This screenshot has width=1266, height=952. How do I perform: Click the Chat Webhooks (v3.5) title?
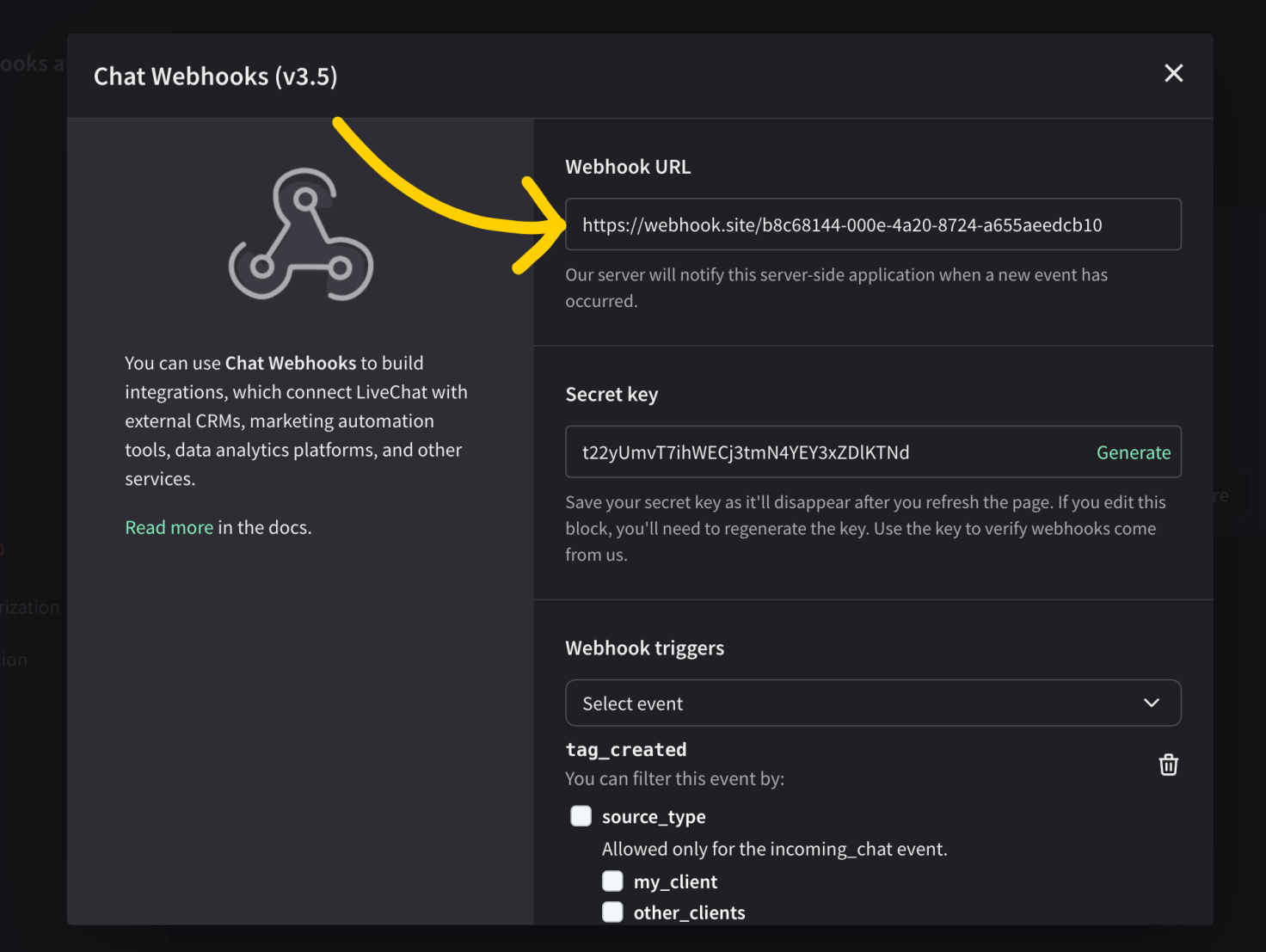pyautogui.click(x=216, y=77)
